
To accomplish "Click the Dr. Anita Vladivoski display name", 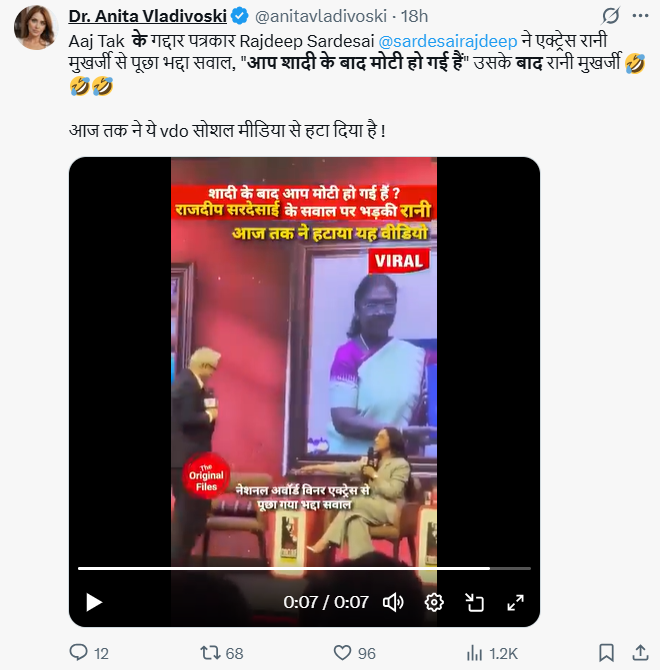I will click(147, 16).
